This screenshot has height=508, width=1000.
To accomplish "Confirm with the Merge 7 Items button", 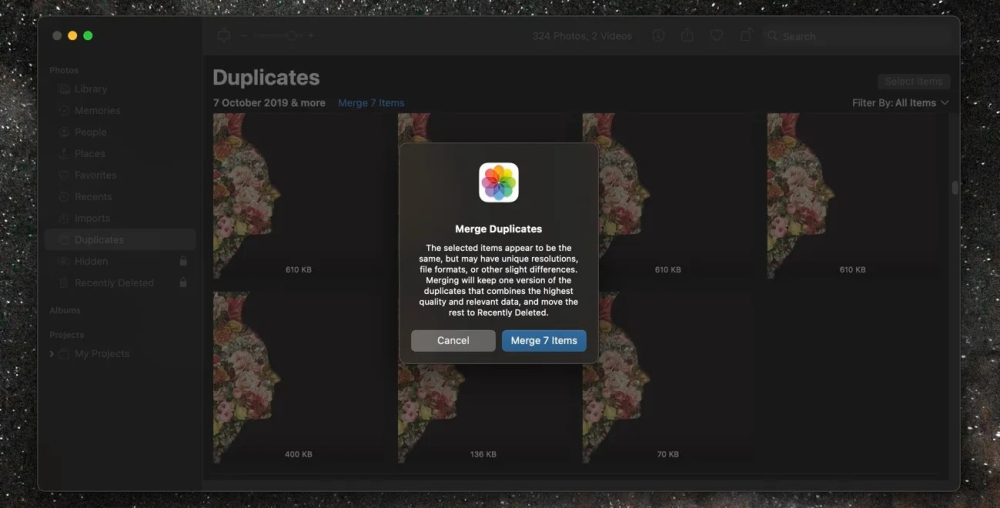I will click(x=543, y=341).
